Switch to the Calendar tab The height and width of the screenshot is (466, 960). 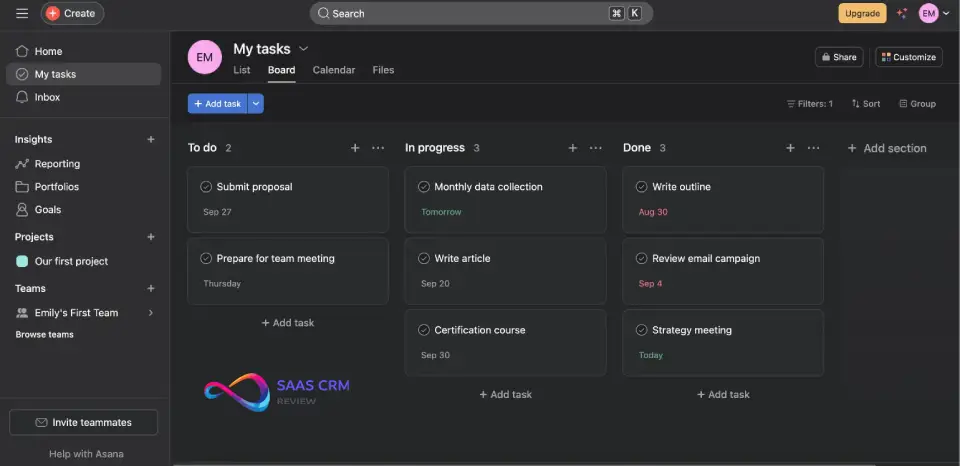[333, 70]
